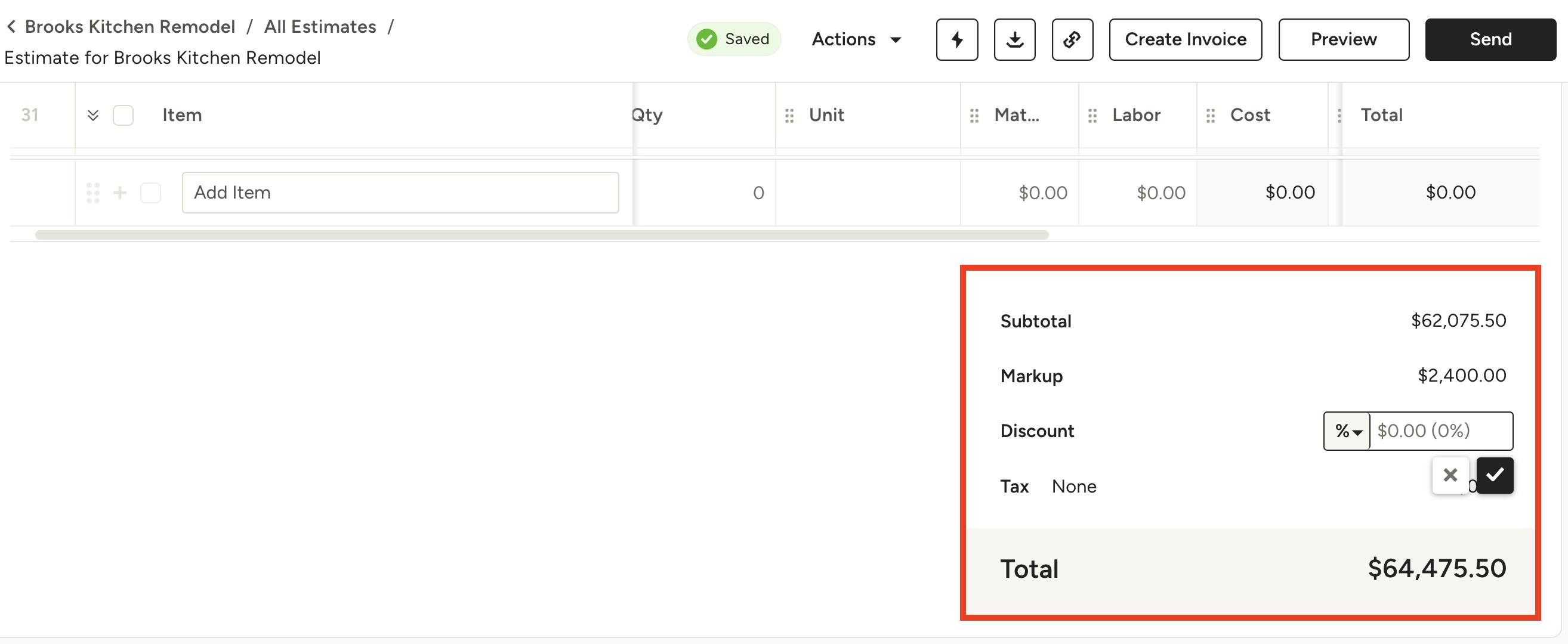Click the Labor column header

pyautogui.click(x=1136, y=115)
